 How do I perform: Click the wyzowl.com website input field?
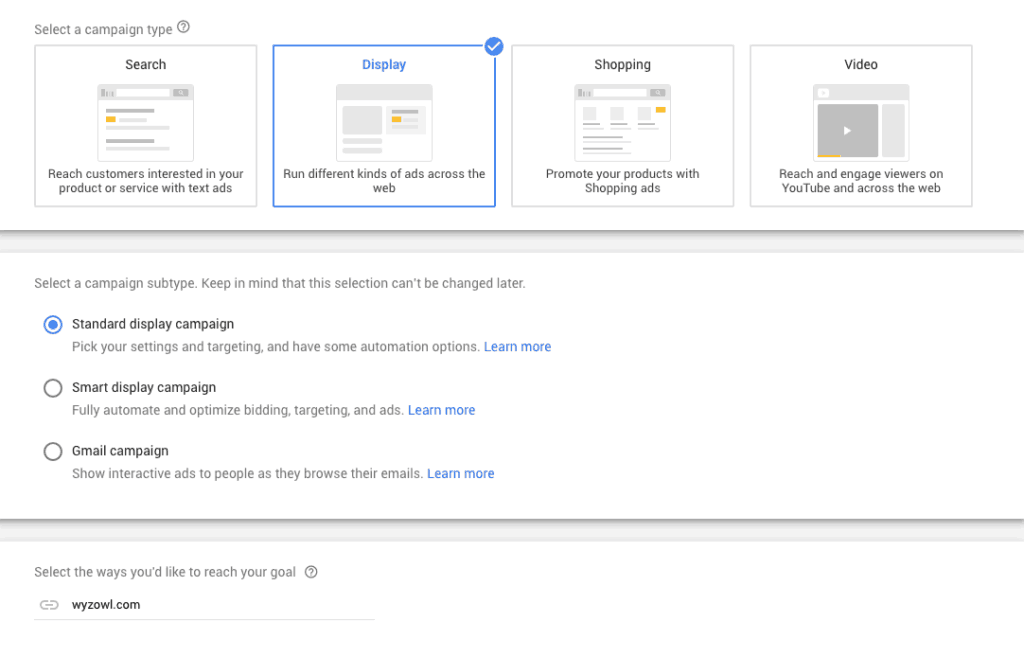204,605
